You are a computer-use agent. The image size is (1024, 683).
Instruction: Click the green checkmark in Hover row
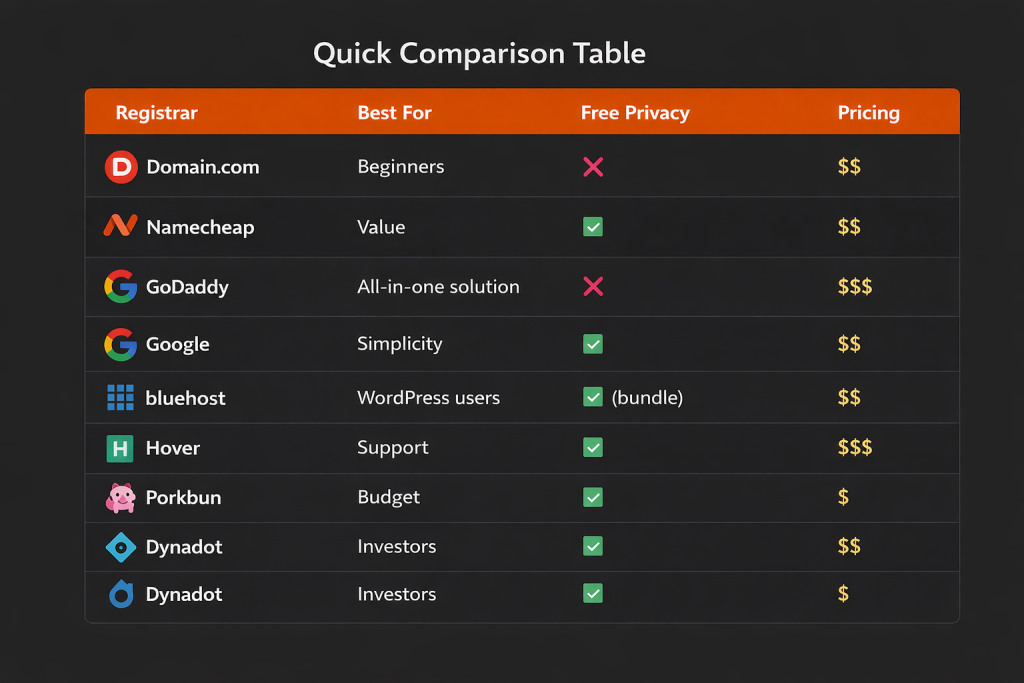coord(593,448)
